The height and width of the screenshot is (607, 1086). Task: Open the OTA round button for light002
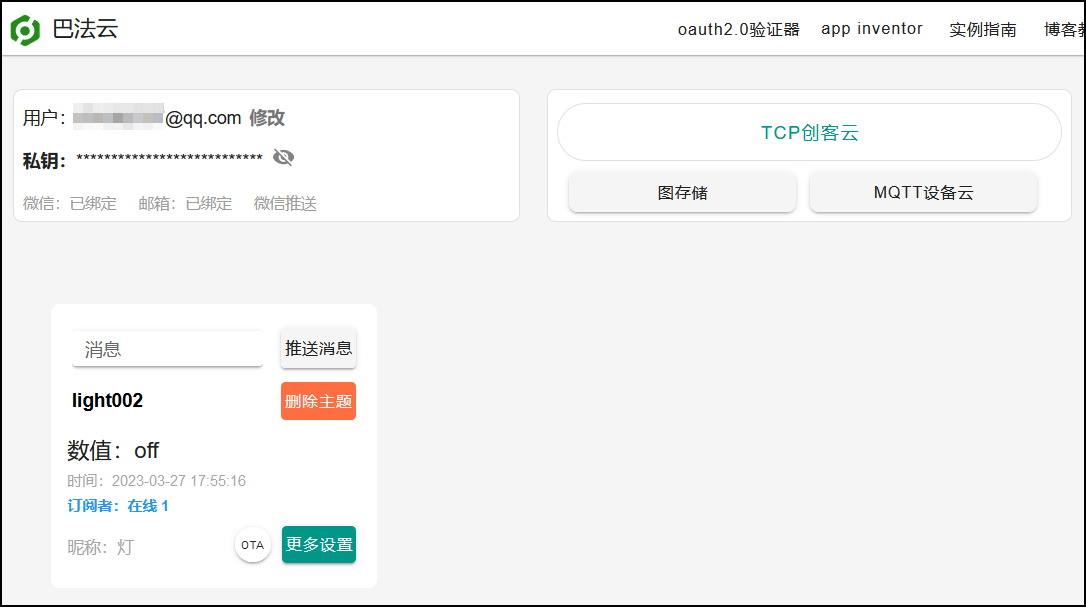pos(252,545)
